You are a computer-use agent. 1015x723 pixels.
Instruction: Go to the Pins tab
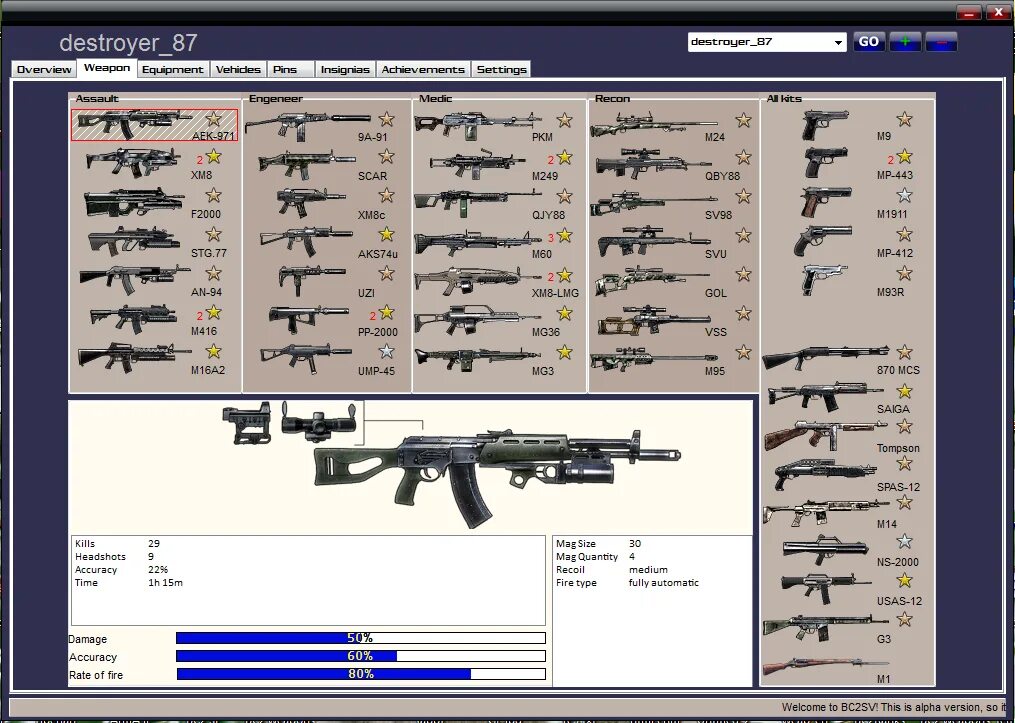(291, 69)
